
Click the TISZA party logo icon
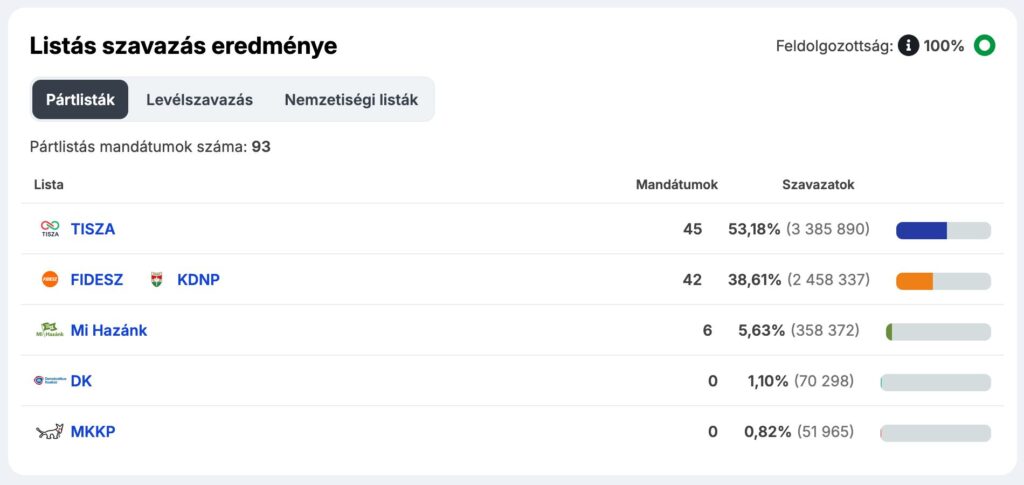pos(50,229)
